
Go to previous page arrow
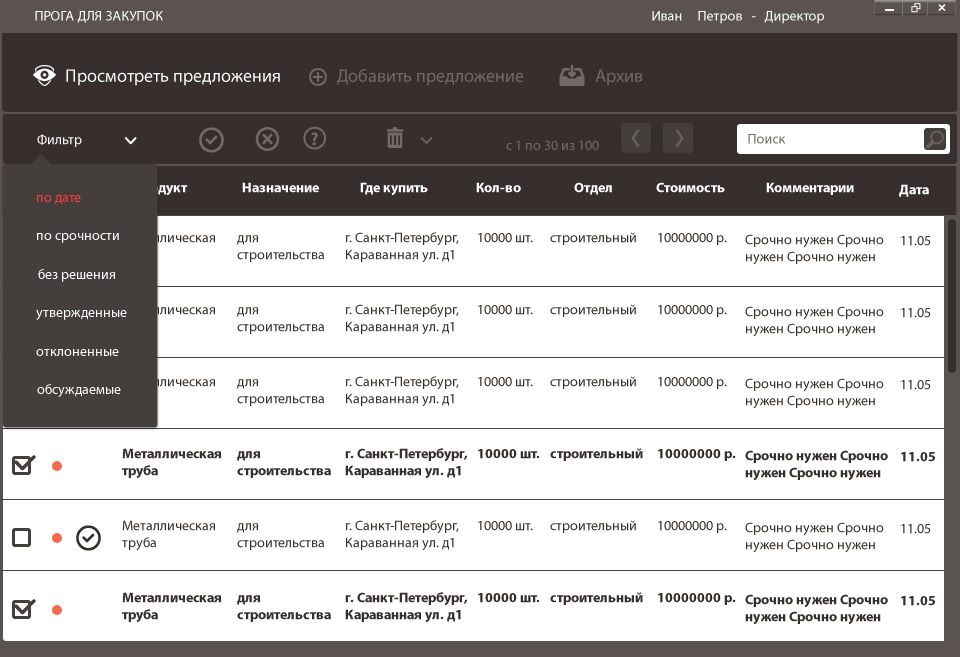tap(636, 138)
